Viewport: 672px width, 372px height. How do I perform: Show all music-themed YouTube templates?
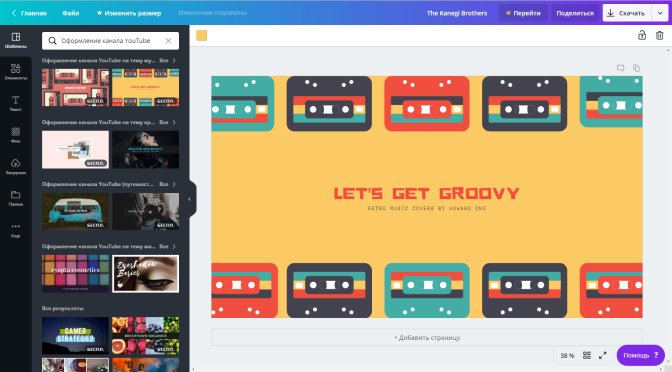[167, 60]
